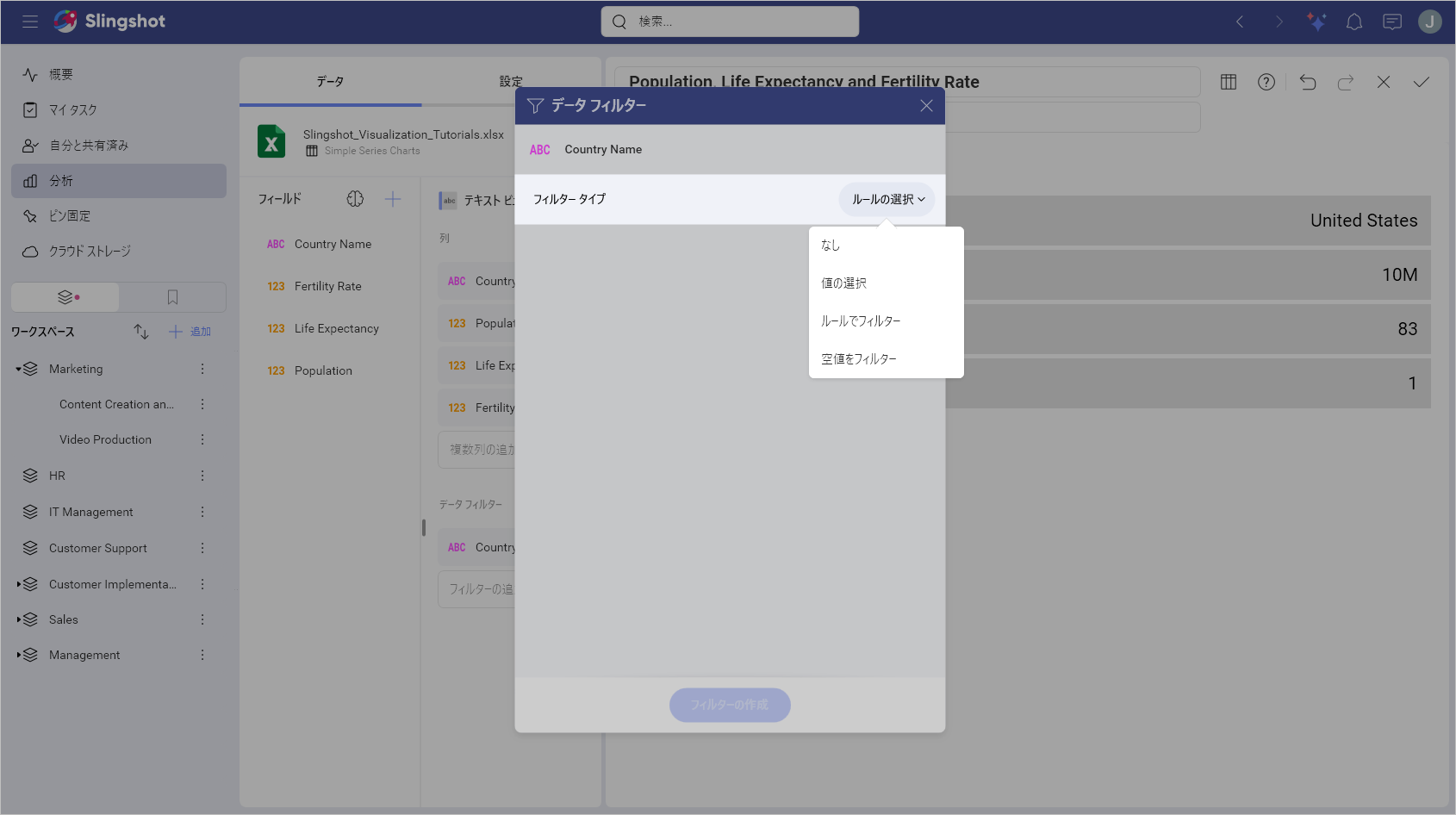The image size is (1456, 815).
Task: Open the AI sparkle assistant
Action: (1316, 22)
